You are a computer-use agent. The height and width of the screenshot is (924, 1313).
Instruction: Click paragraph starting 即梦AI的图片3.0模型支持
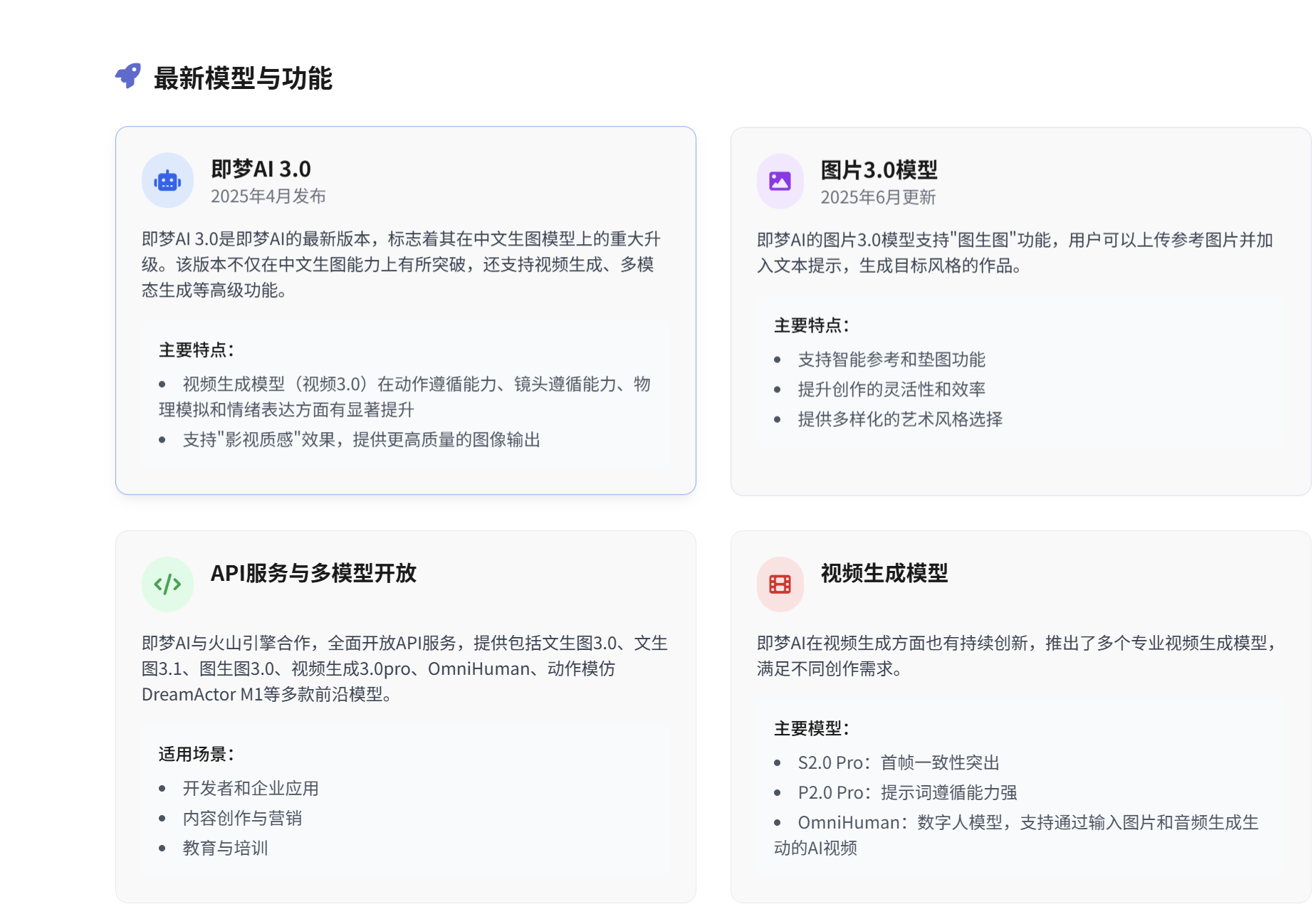point(1015,253)
